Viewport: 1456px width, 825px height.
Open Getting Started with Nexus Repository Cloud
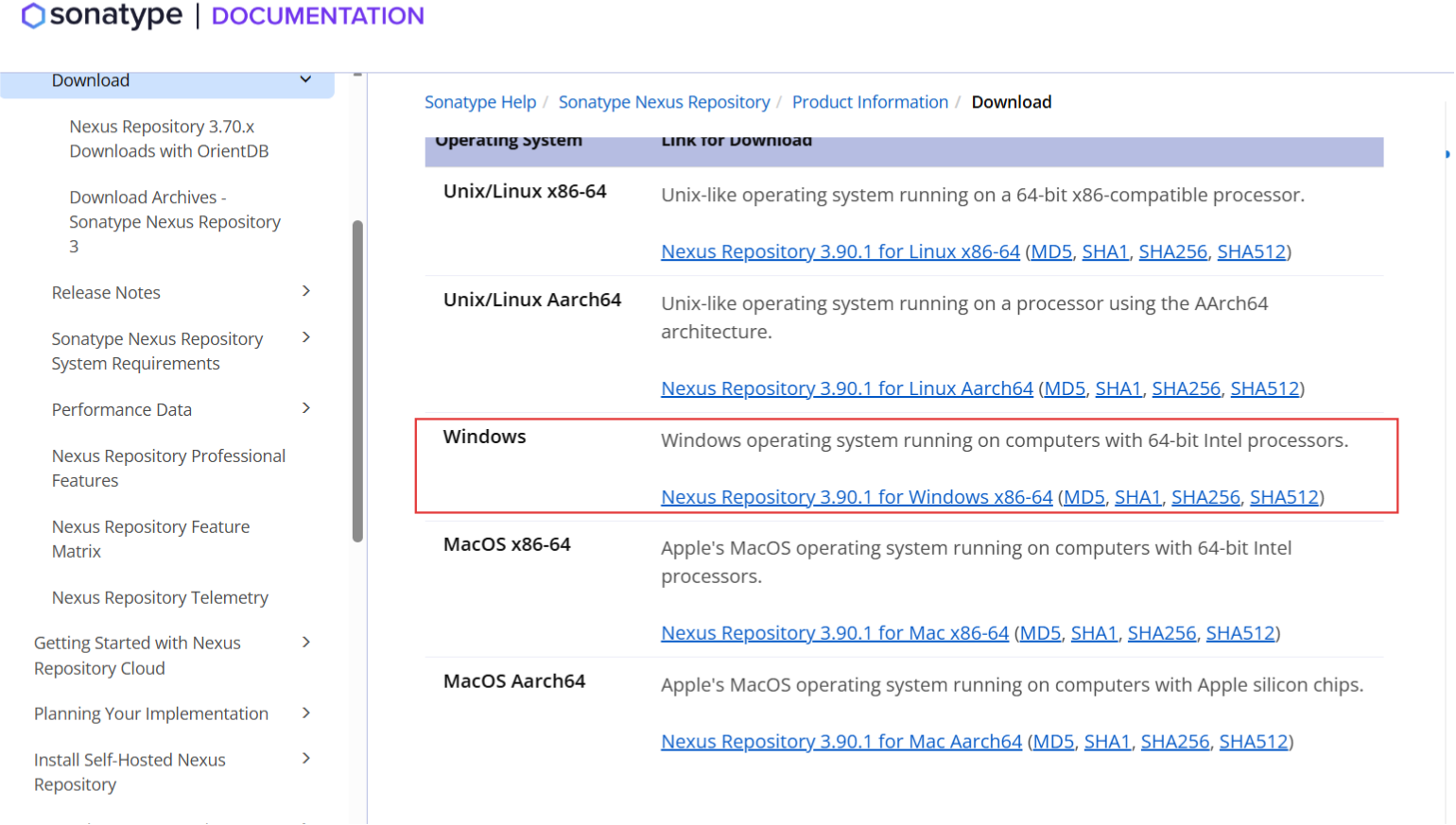click(137, 656)
